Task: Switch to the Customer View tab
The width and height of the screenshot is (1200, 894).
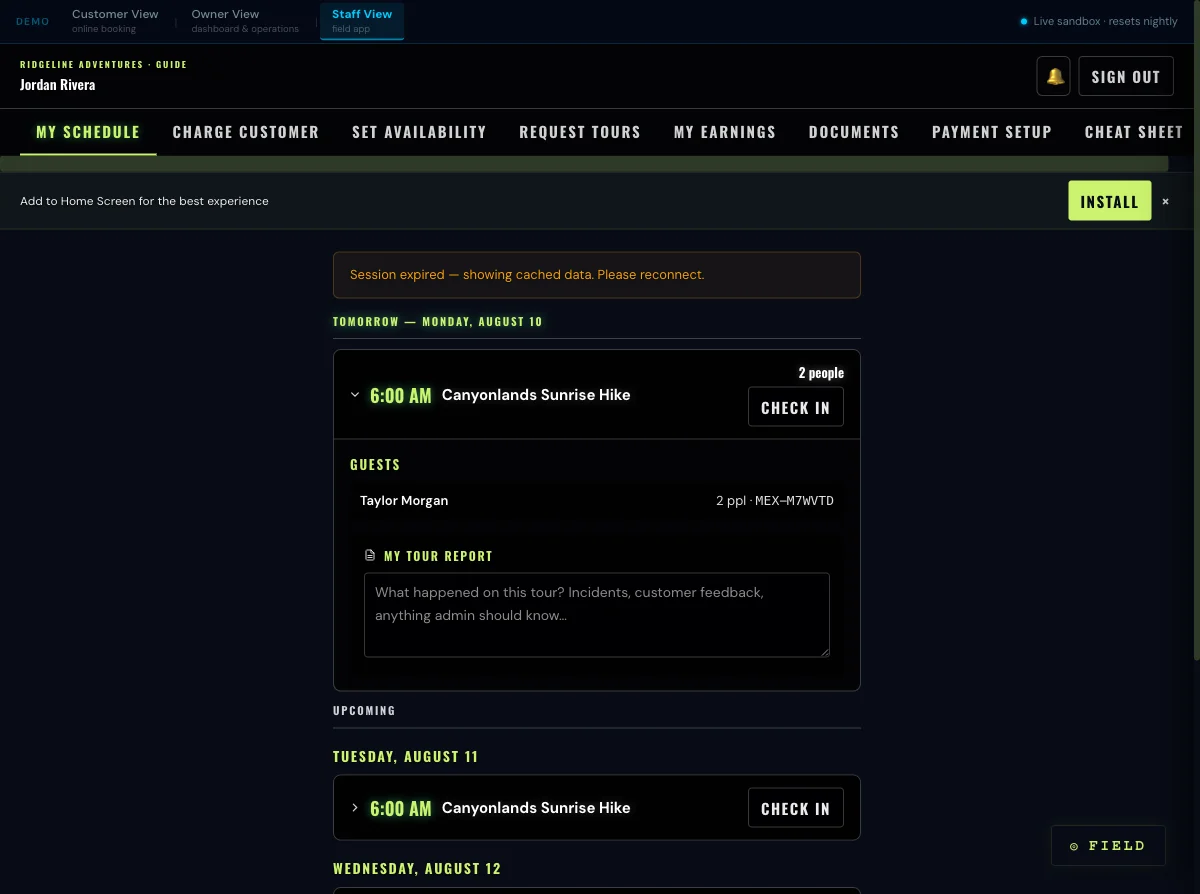Action: (x=115, y=21)
